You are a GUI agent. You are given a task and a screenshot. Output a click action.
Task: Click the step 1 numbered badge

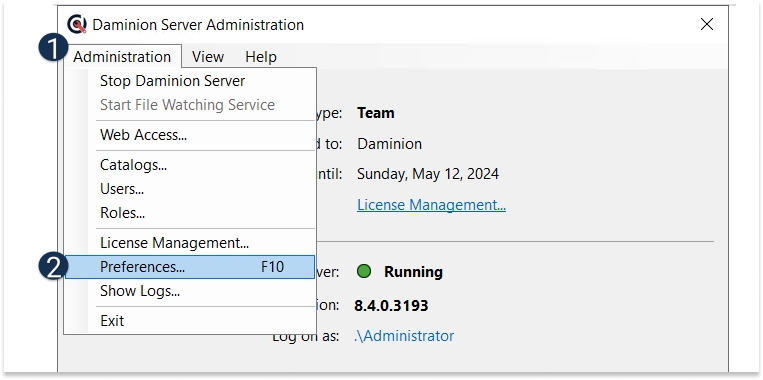pos(53,49)
